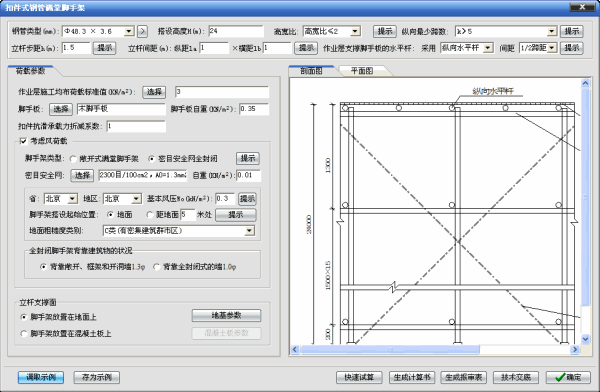
Task: Toggle 考虑风荷载 checkbox
Action: (23, 141)
